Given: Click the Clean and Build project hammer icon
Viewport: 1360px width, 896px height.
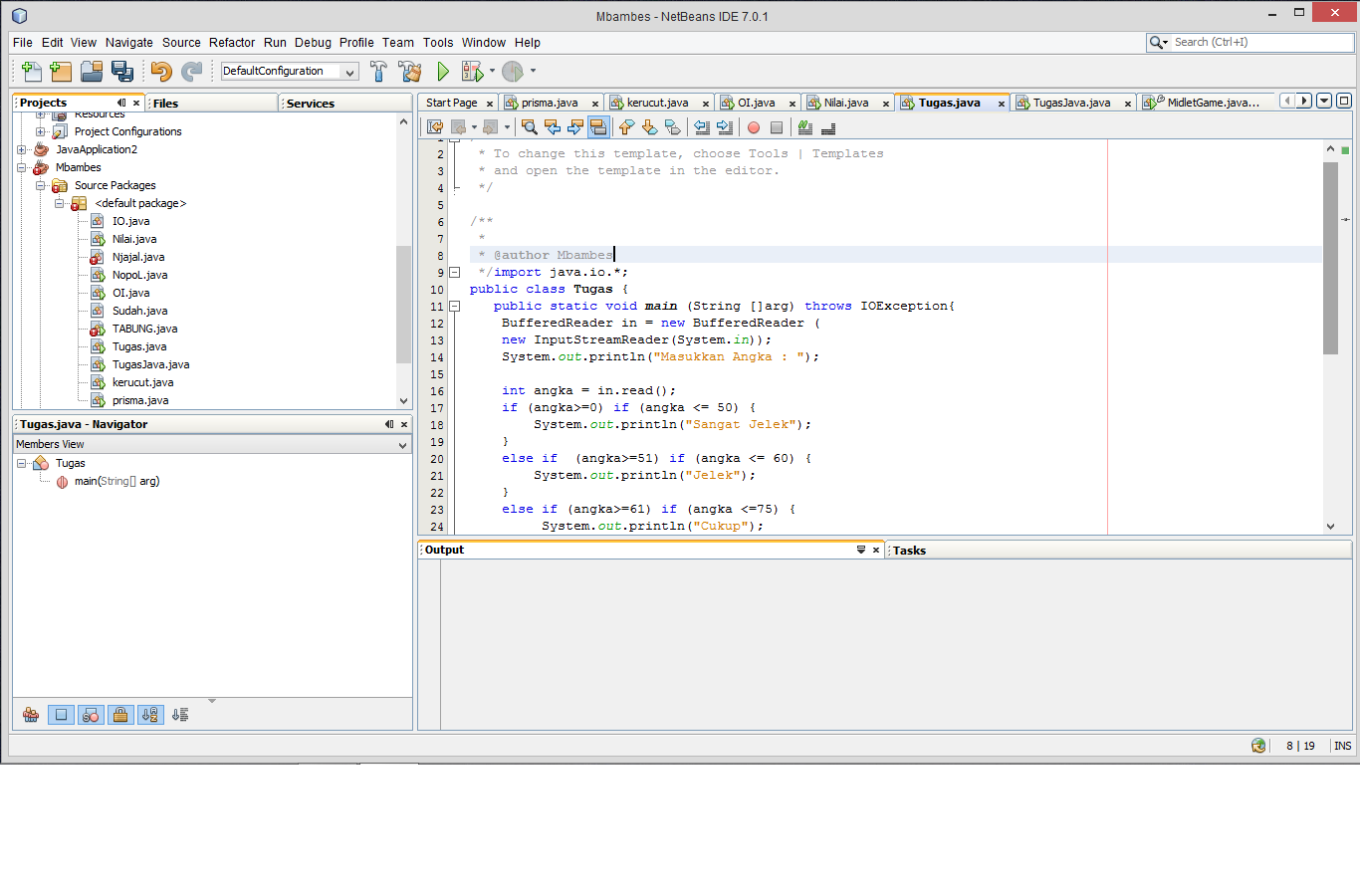Looking at the screenshot, I should 411,71.
